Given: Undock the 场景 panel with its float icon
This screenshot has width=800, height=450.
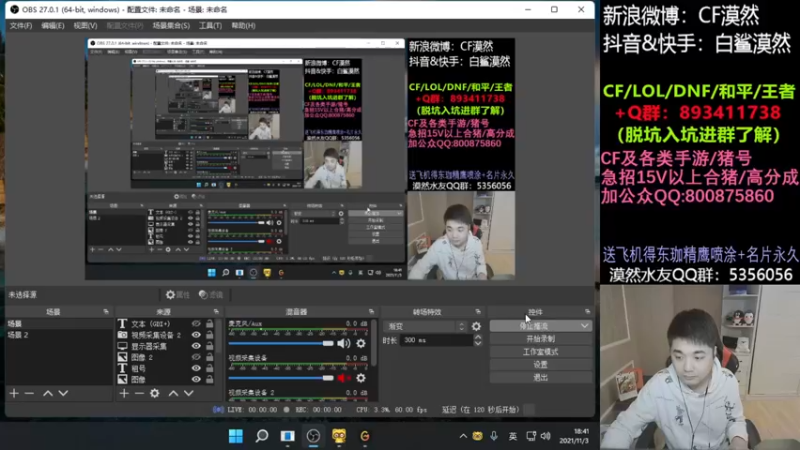Looking at the screenshot, I should point(106,311).
